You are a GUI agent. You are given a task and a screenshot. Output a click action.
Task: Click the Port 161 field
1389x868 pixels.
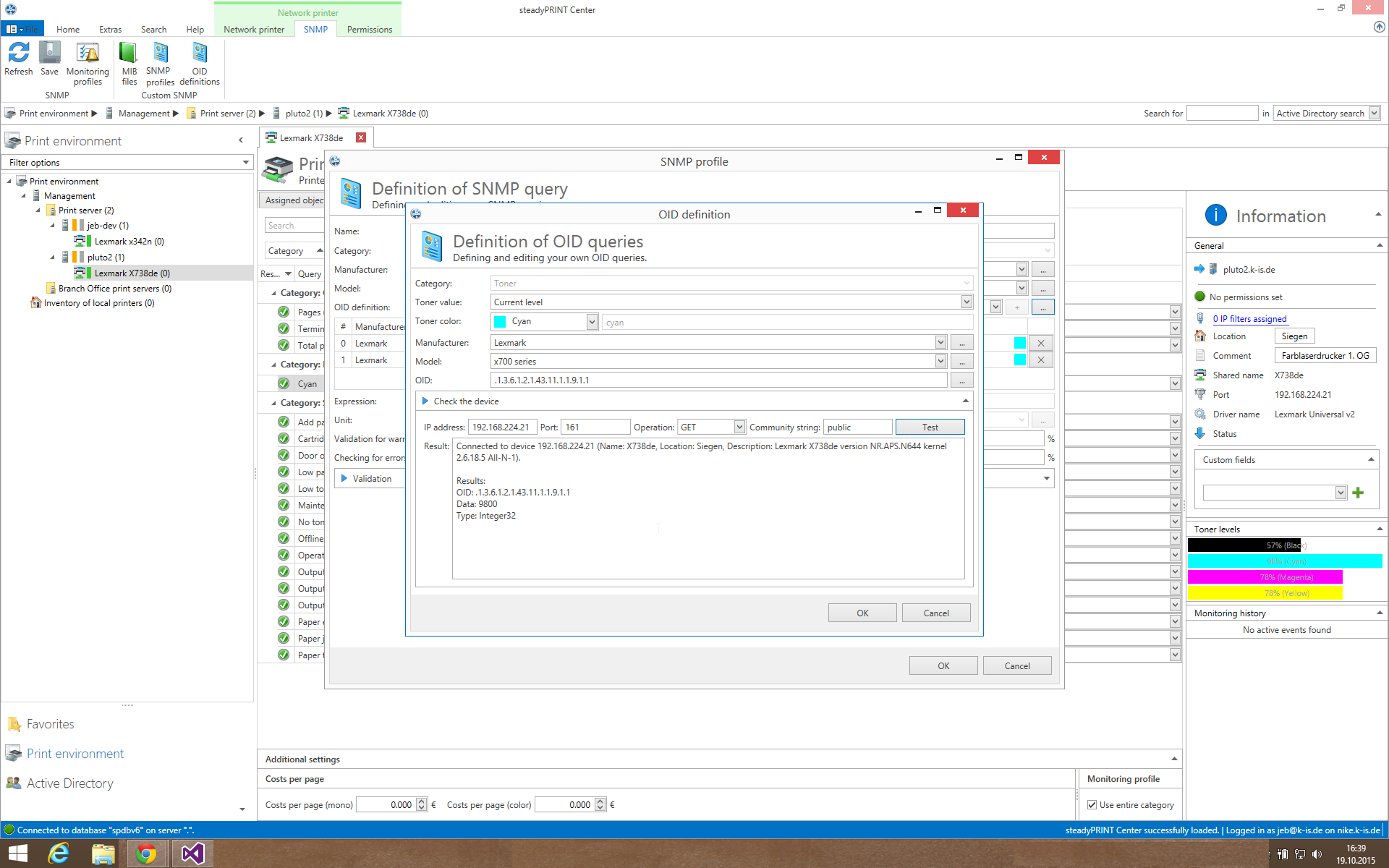pos(595,427)
